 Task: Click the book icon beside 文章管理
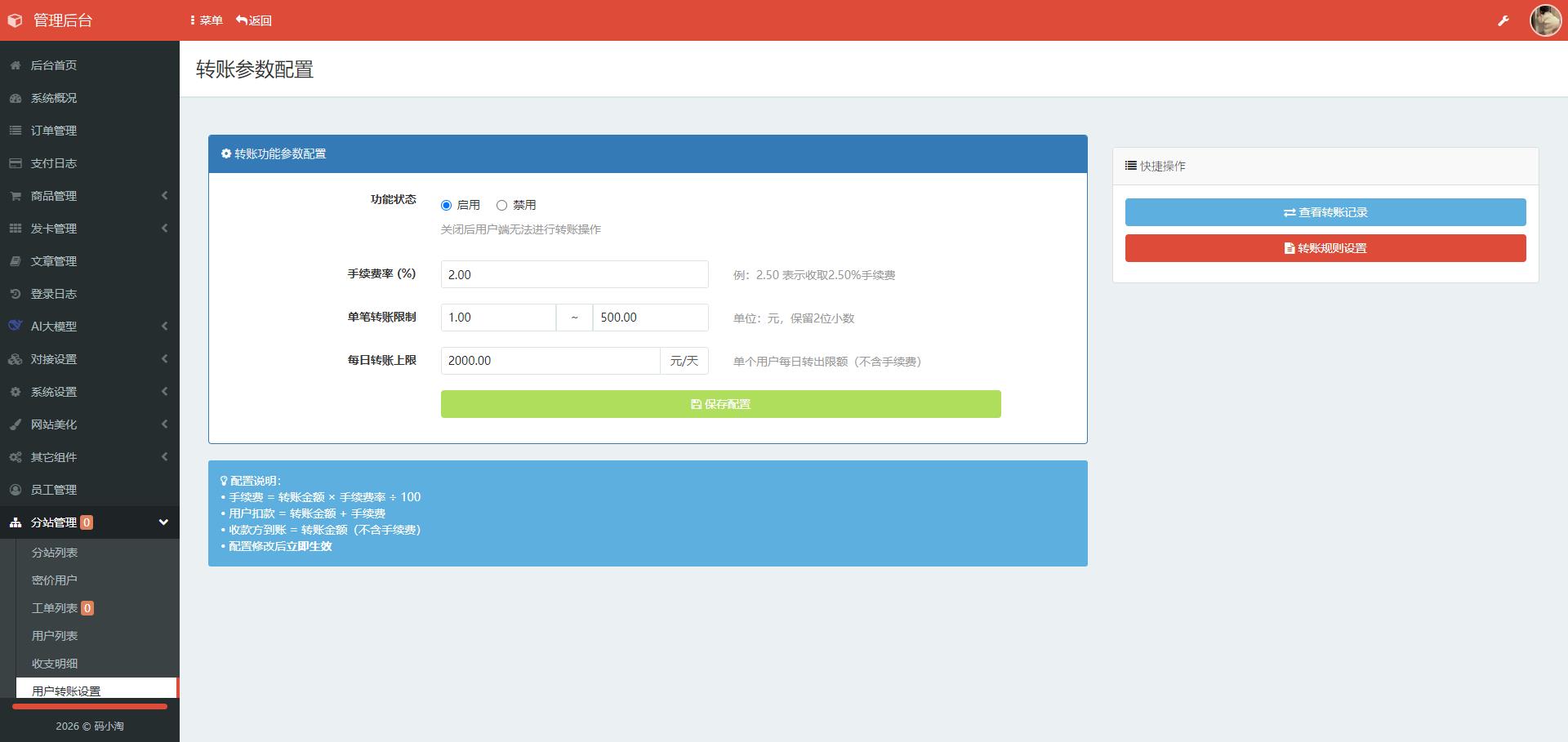pyautogui.click(x=16, y=261)
